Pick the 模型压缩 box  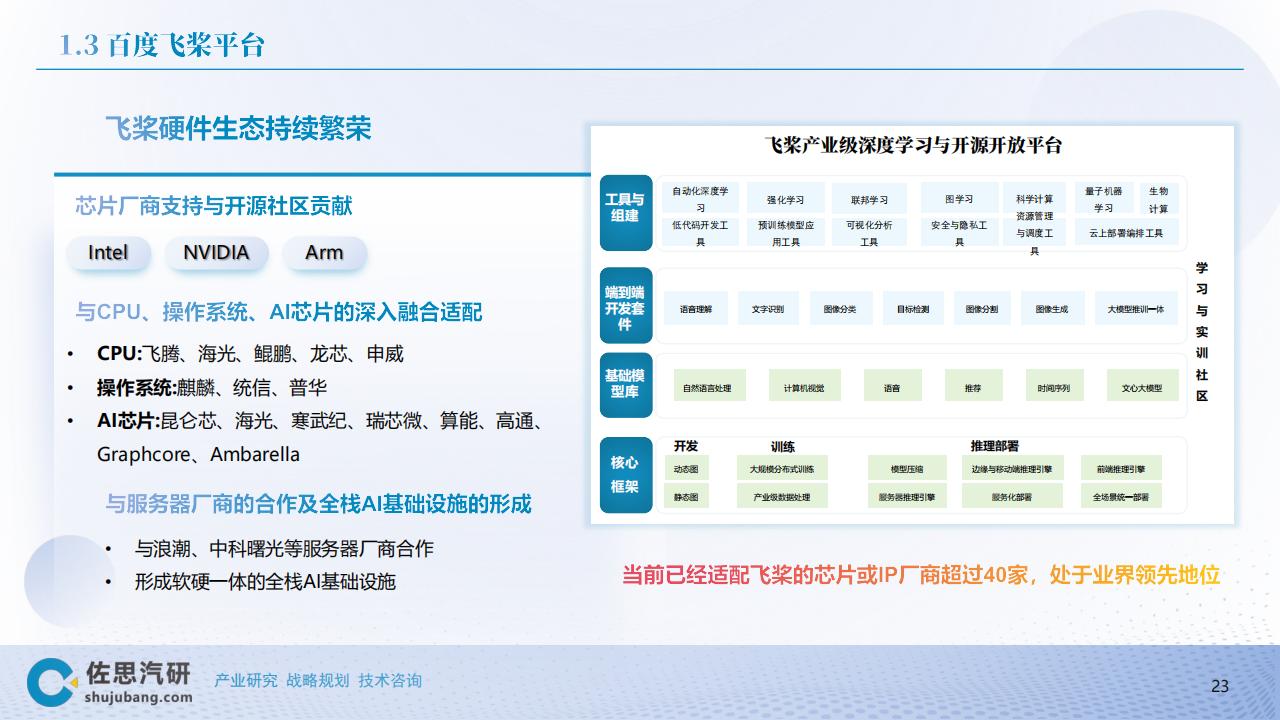907,468
